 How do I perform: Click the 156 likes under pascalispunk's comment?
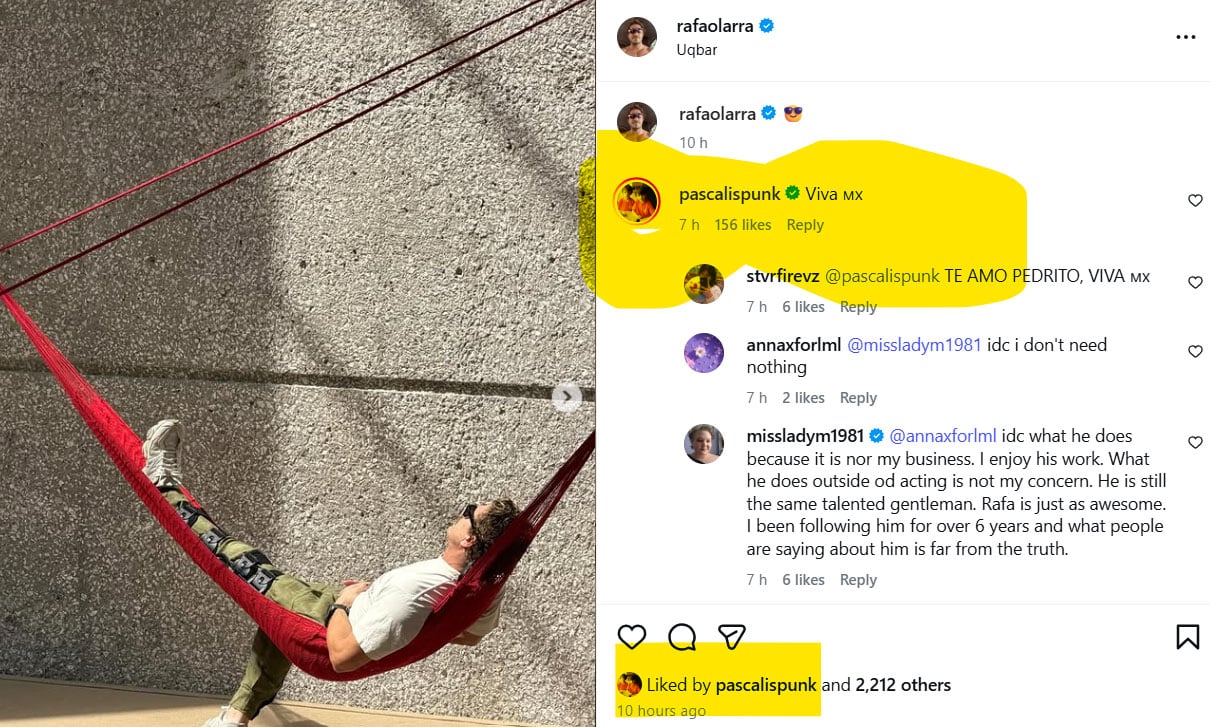point(743,224)
